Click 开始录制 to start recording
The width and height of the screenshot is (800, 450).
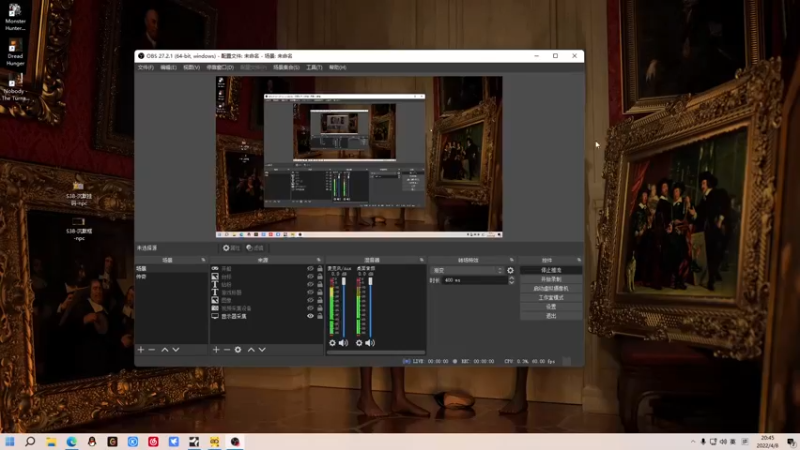point(551,279)
